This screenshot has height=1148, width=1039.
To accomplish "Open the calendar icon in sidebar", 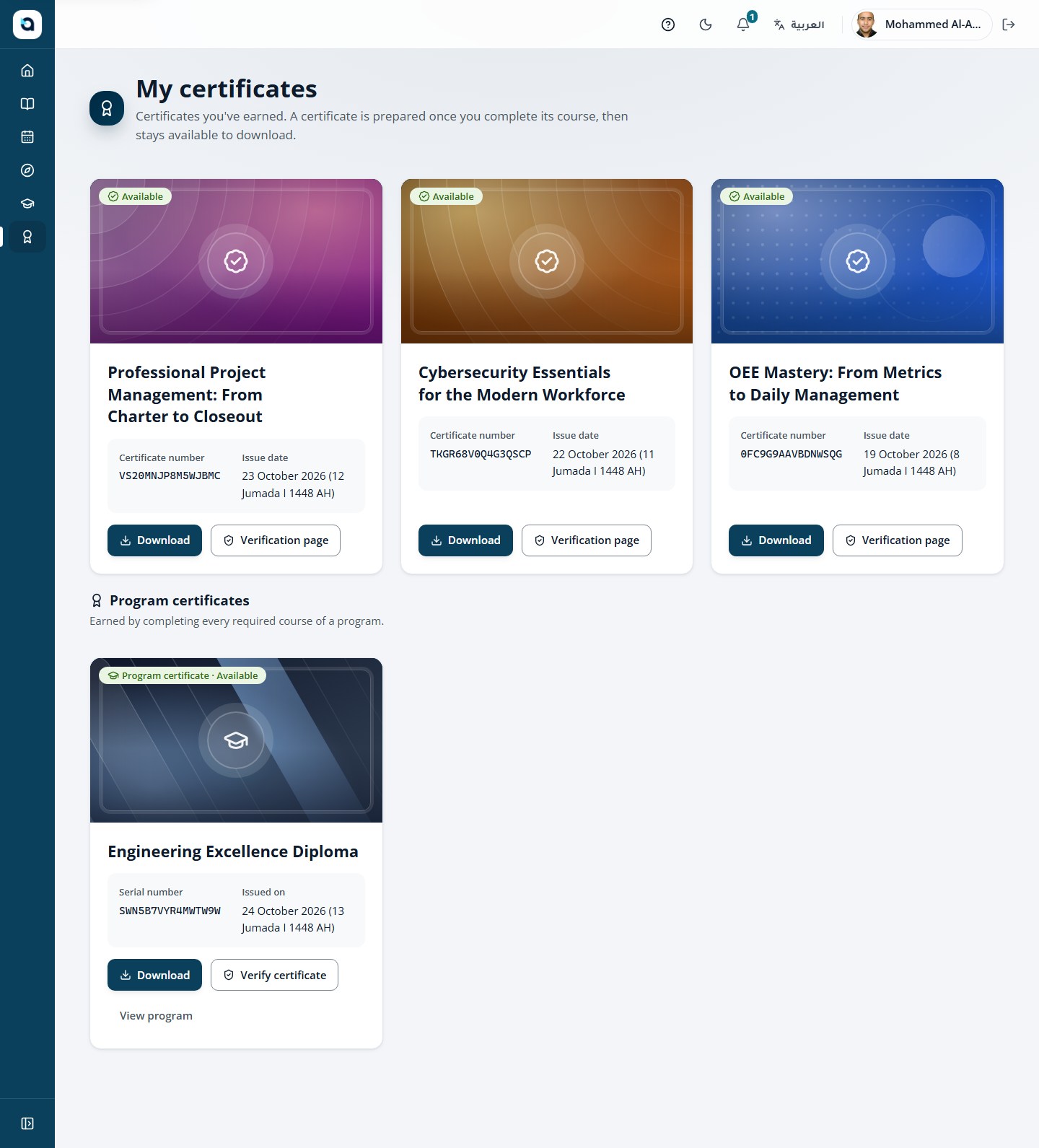I will pyautogui.click(x=27, y=137).
